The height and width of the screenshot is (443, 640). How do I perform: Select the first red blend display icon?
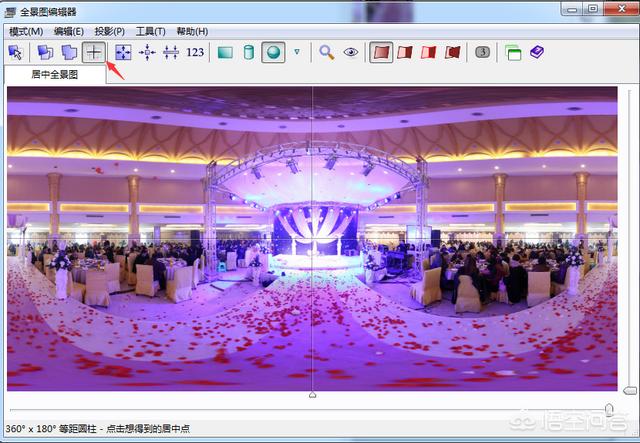(381, 52)
